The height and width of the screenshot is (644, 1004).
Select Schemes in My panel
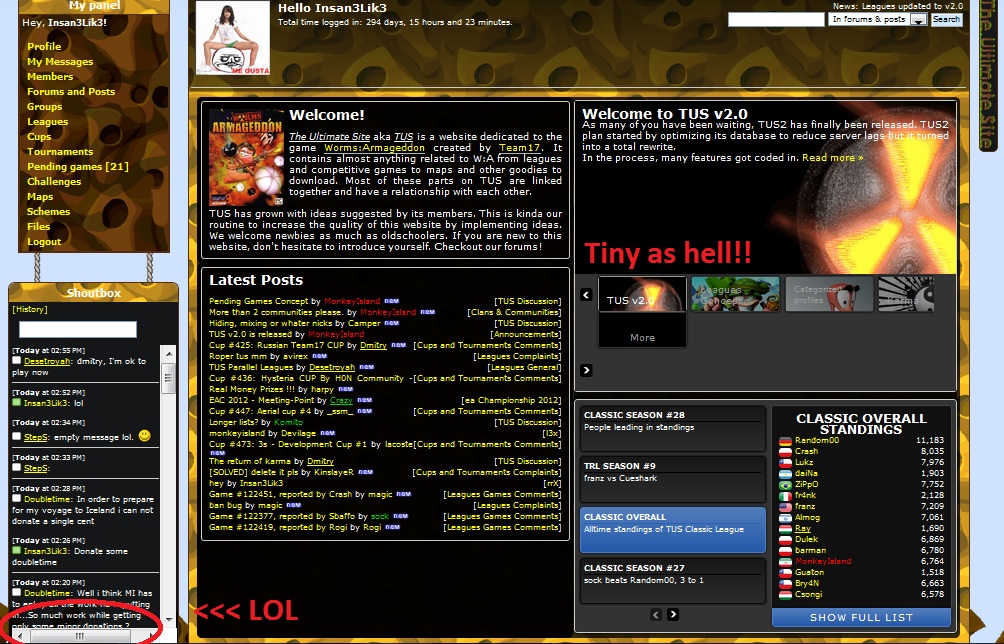pyautogui.click(x=49, y=211)
